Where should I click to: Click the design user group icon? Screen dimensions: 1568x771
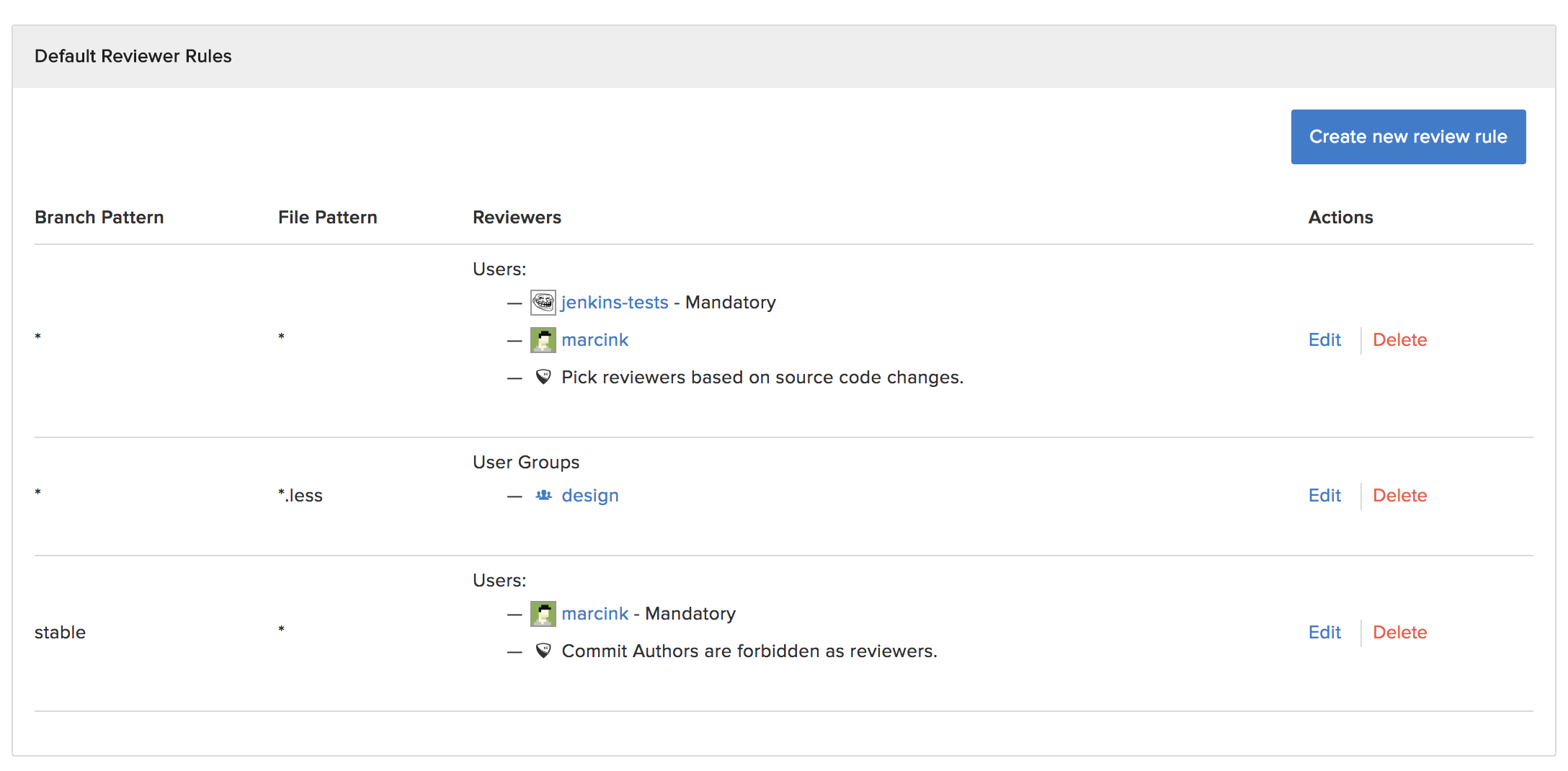click(543, 496)
